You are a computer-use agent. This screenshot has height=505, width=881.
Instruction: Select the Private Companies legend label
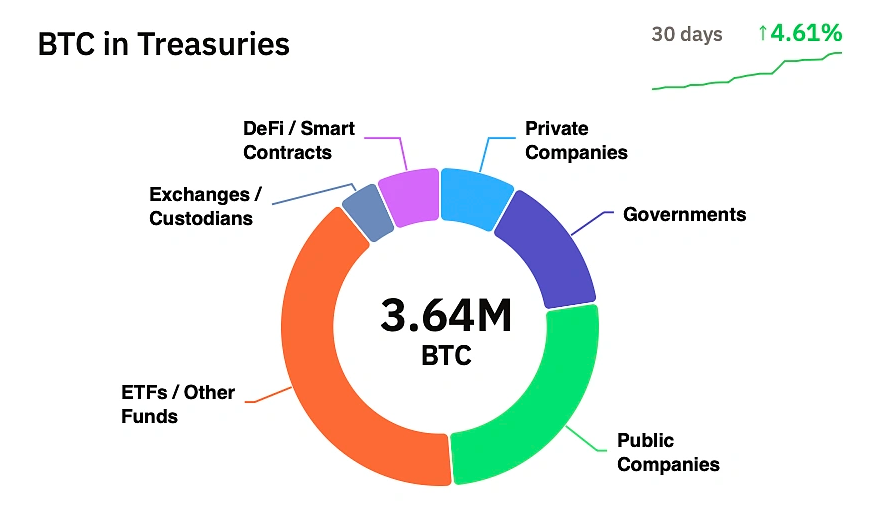[576, 140]
